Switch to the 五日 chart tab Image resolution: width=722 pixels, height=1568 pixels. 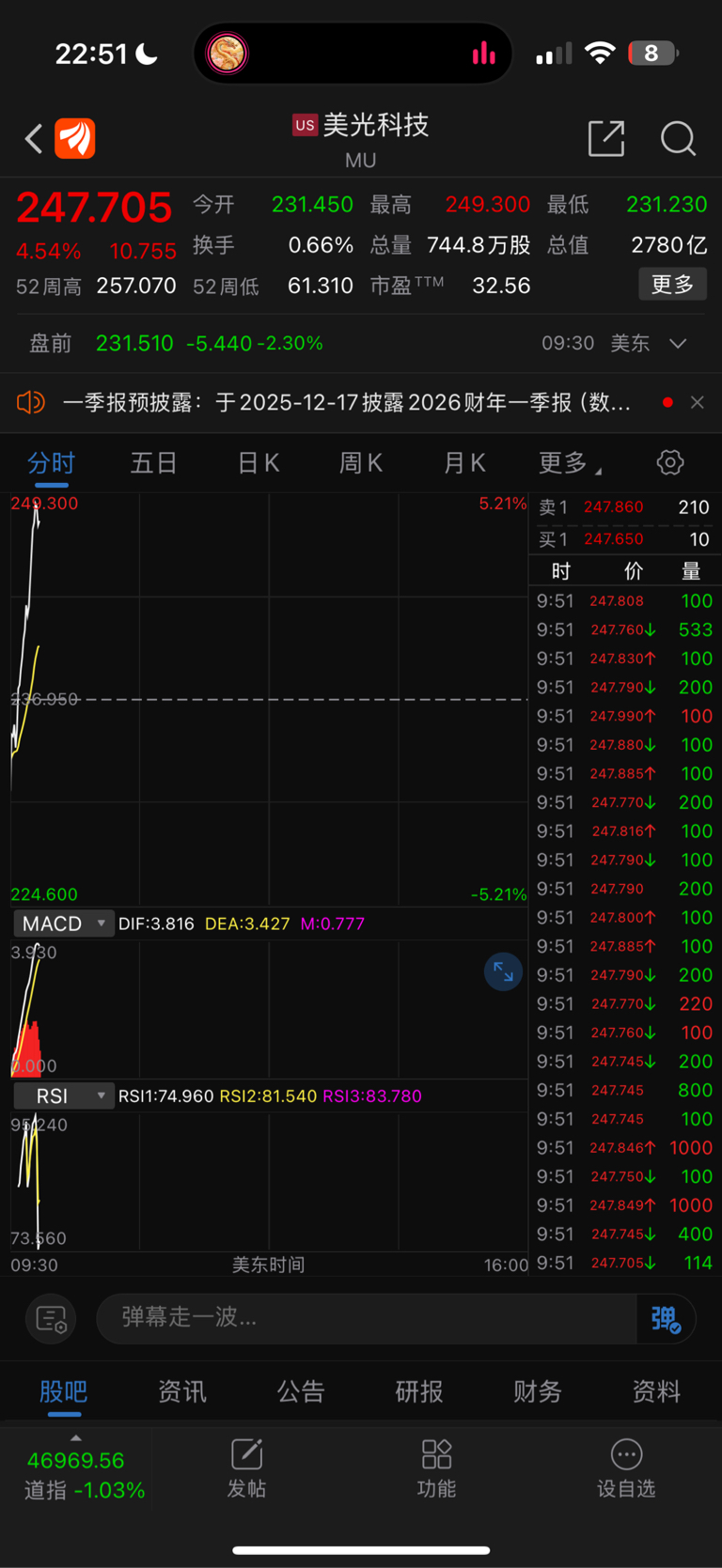pos(154,462)
